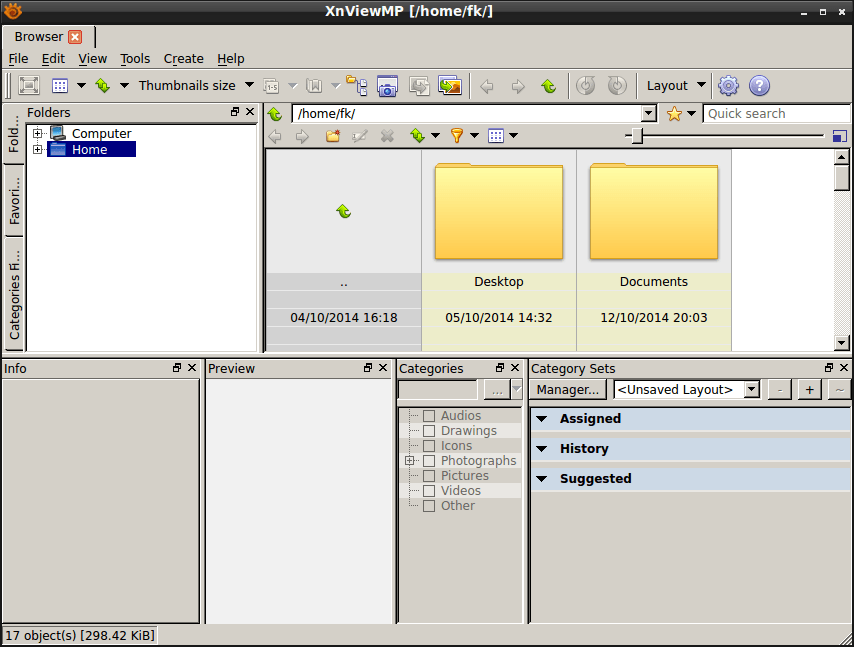Collapse the Suggested section
The width and height of the screenshot is (854, 647).
click(541, 479)
